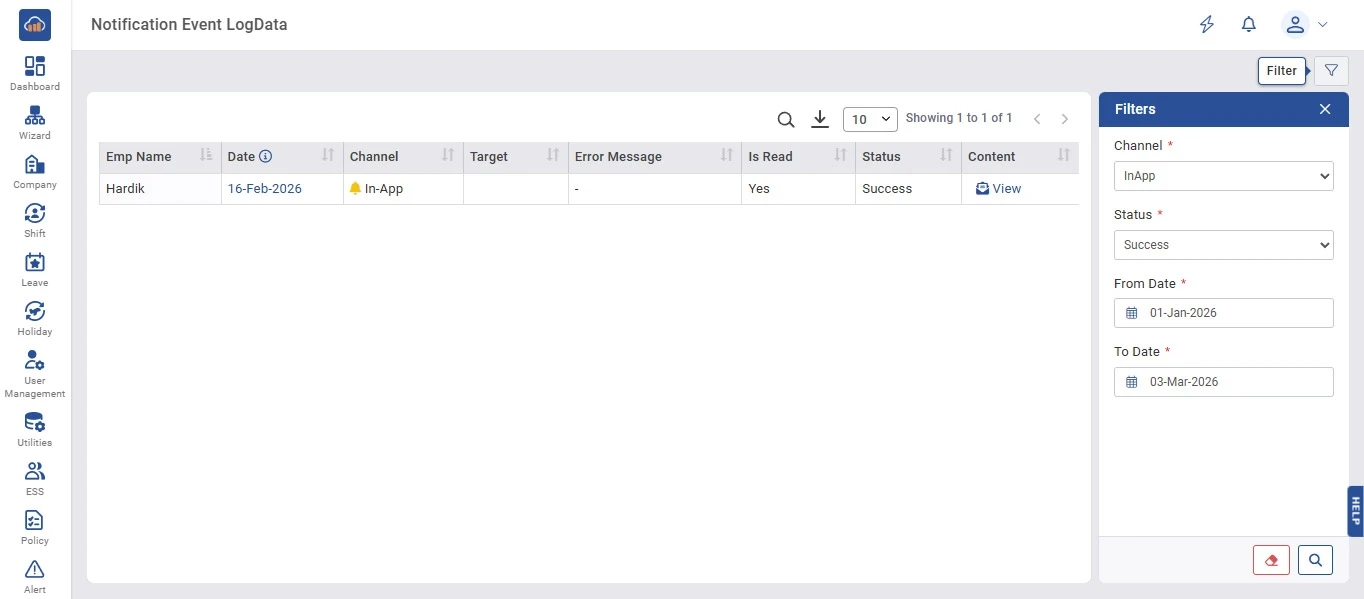Open the user profile menu
Screen dimensions: 1364x599
[1305, 25]
